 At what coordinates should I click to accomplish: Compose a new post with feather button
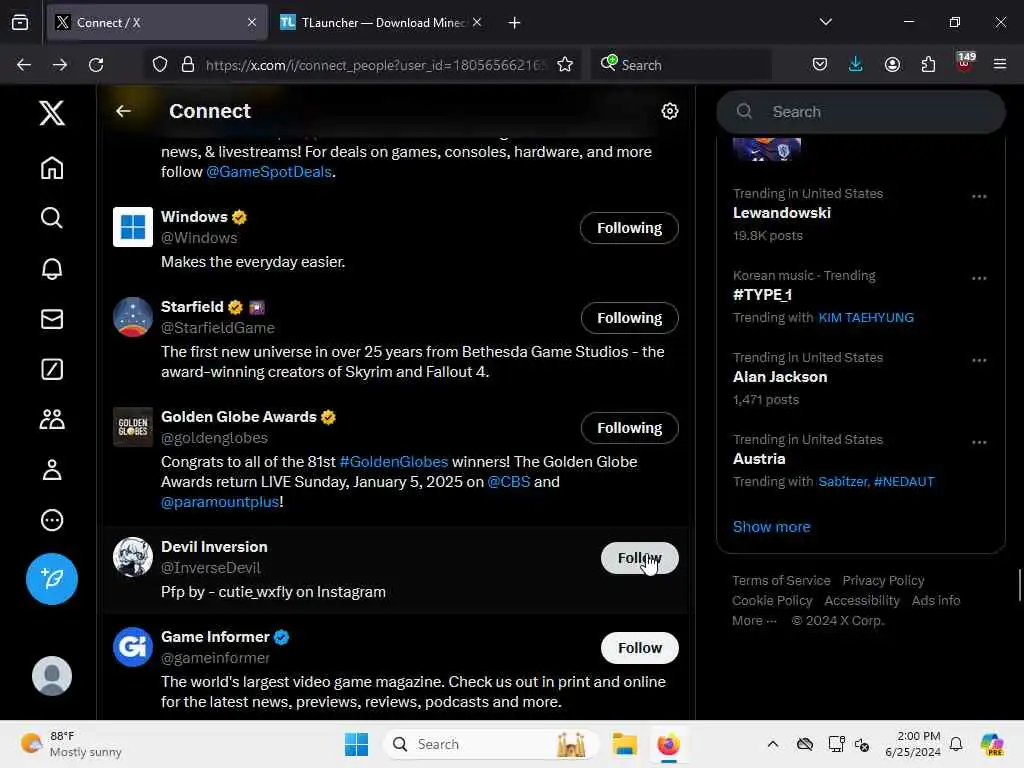[52, 579]
